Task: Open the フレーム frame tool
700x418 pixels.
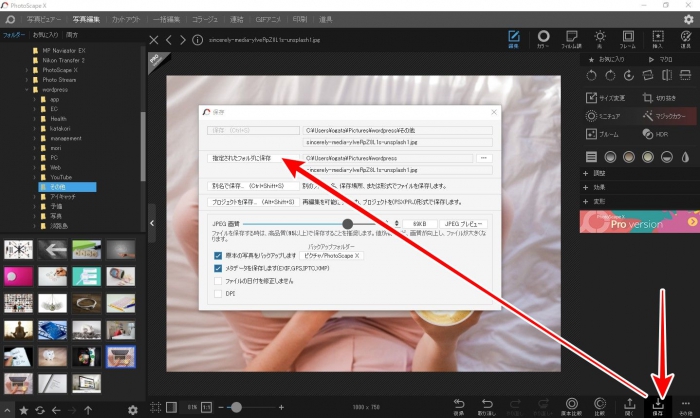Action: pos(628,39)
